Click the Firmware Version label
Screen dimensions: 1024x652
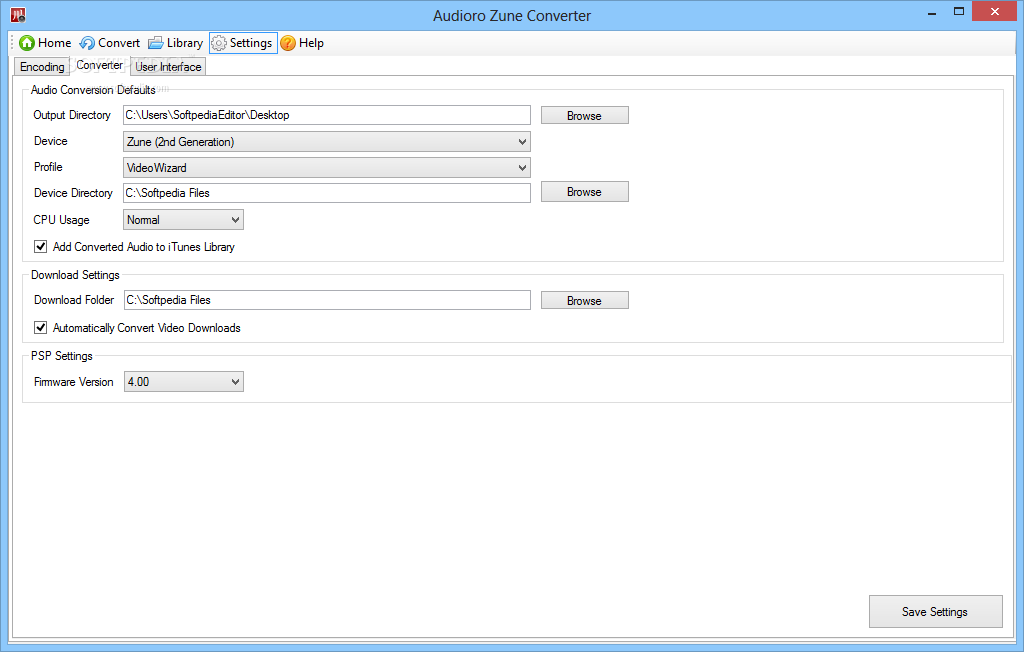click(x=74, y=382)
